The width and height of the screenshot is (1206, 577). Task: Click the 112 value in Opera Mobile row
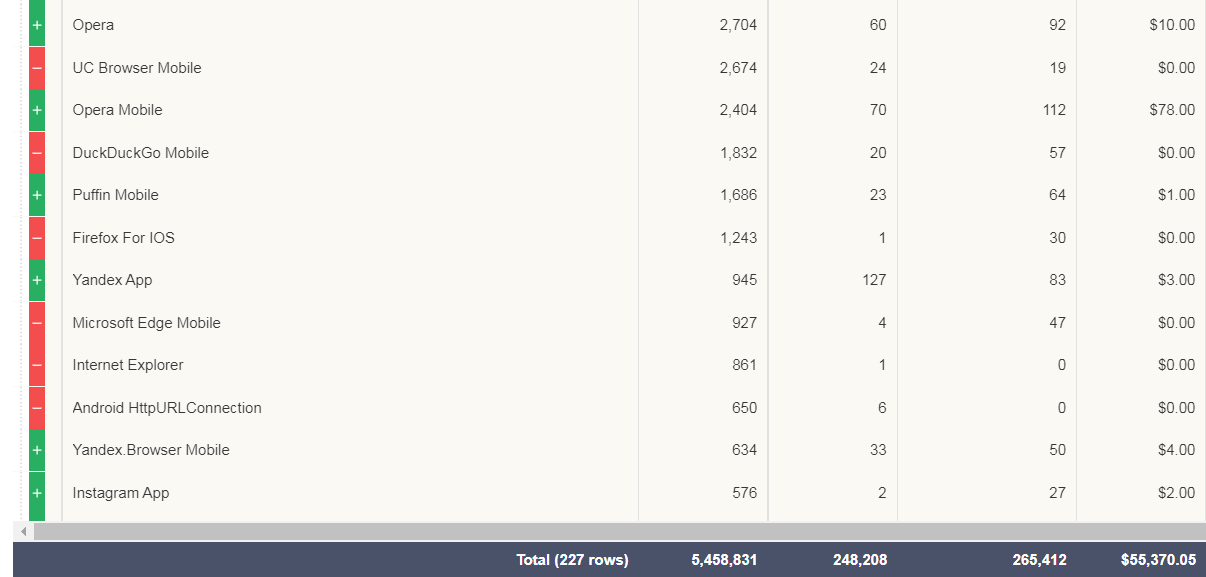[1054, 110]
